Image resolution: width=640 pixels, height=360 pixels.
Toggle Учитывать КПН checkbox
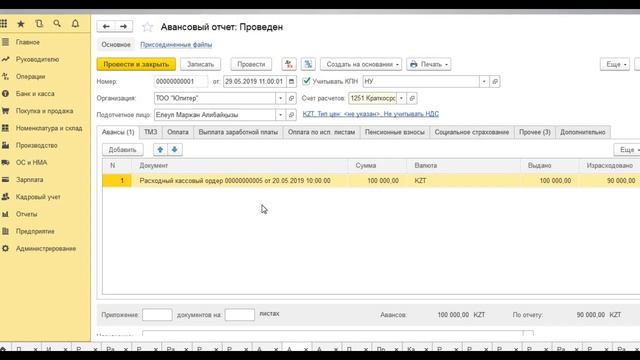click(x=307, y=81)
